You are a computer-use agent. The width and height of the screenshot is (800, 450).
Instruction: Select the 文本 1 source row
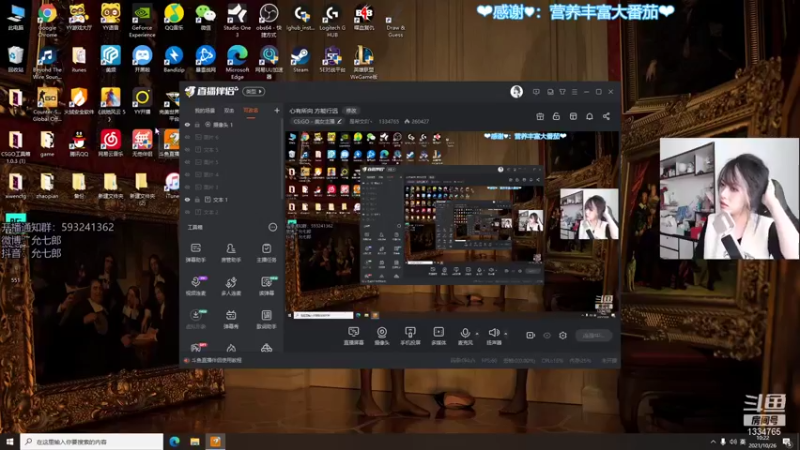click(x=231, y=199)
